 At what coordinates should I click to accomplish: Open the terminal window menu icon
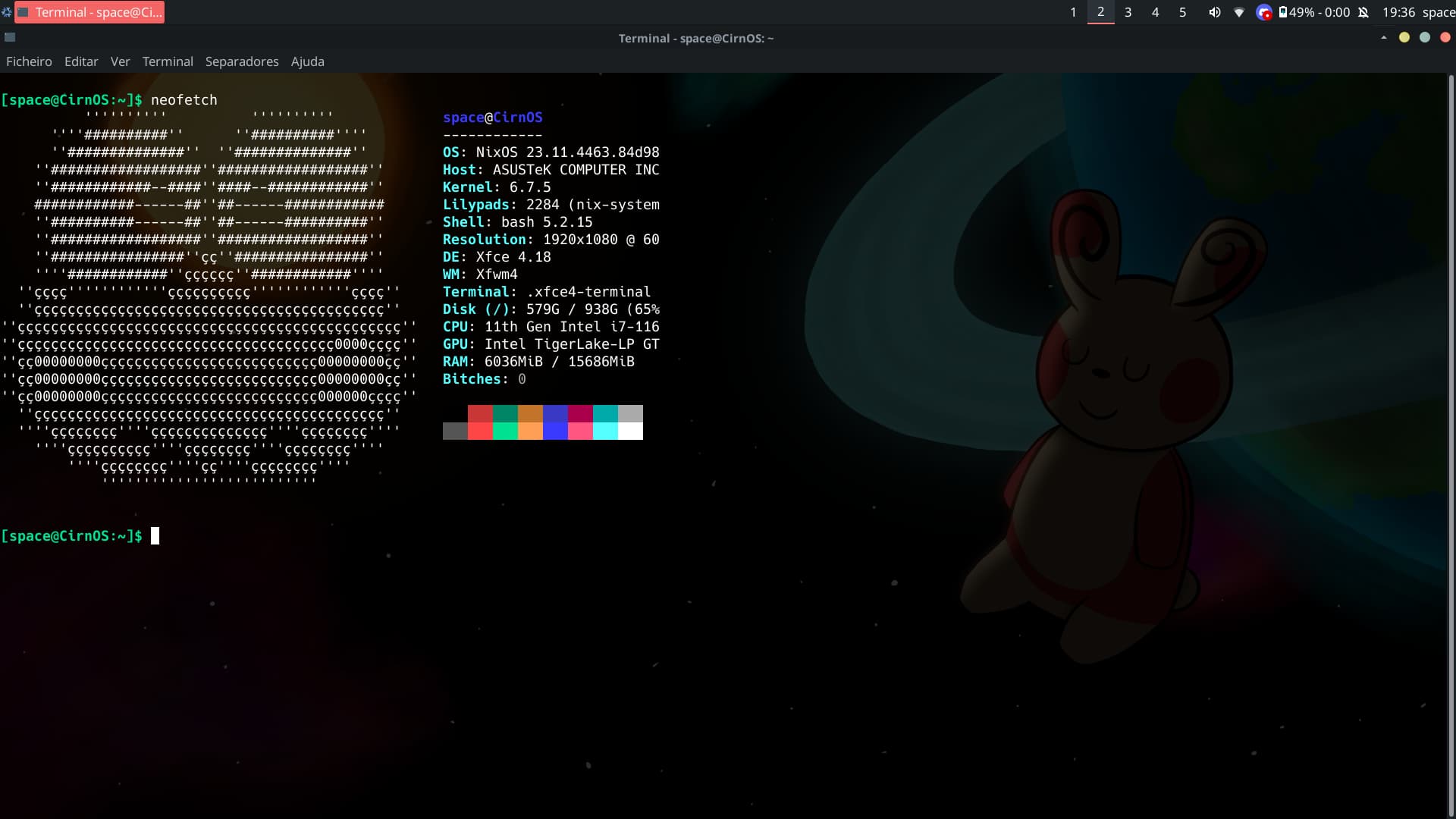(x=10, y=37)
